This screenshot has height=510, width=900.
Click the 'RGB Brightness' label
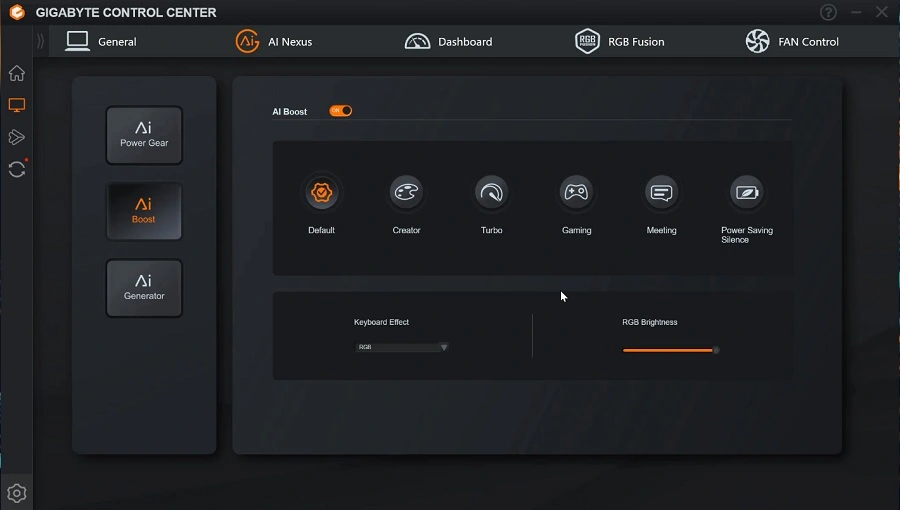[x=650, y=322]
